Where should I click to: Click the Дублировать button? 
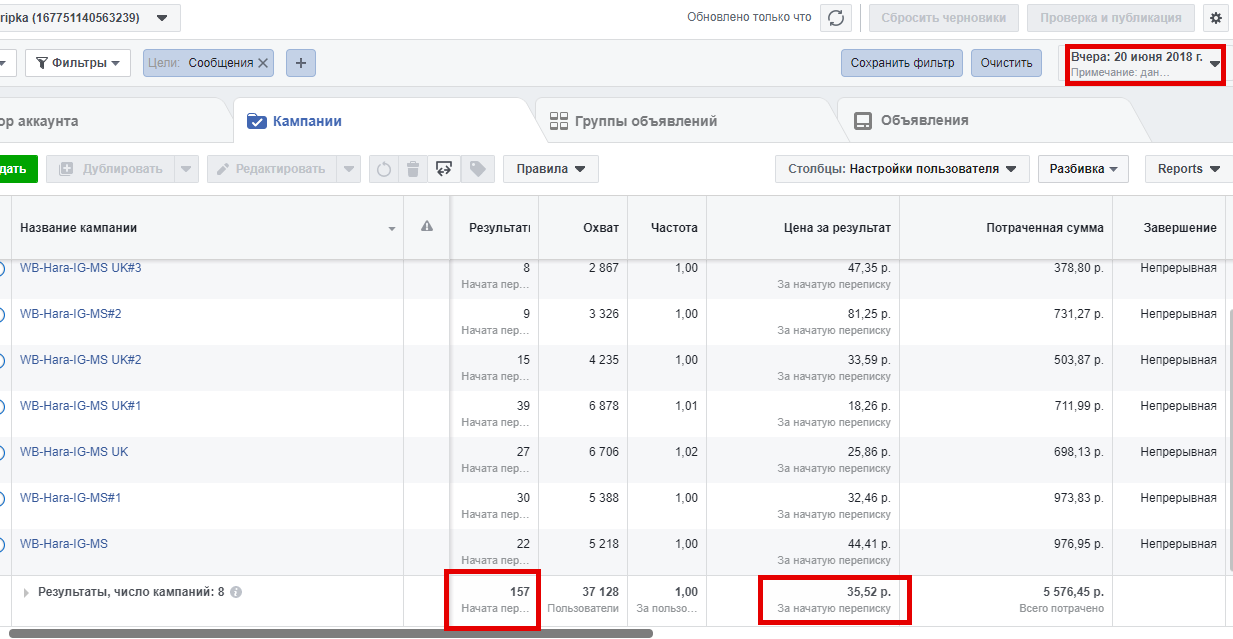[111, 169]
